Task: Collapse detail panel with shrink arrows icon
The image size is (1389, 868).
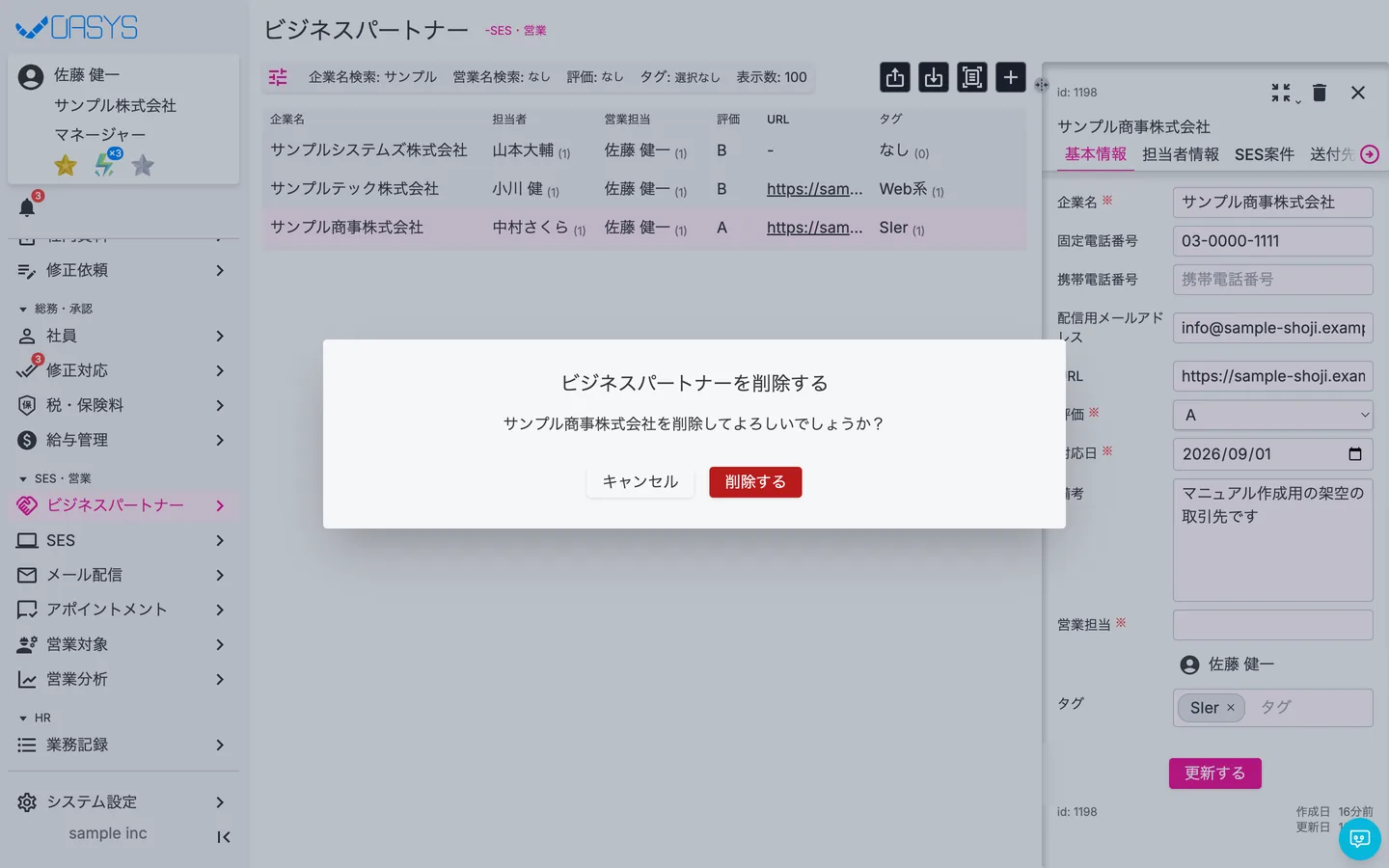Action: coord(1281,93)
